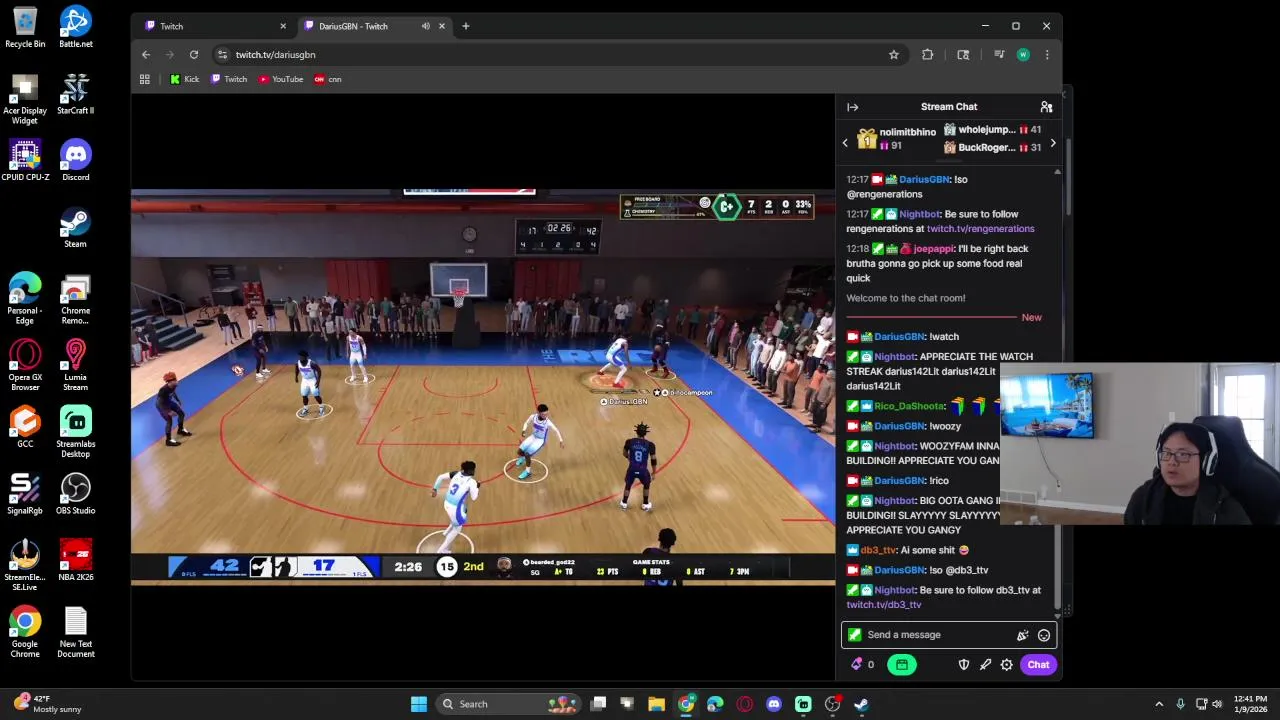Go forward in browser history
The width and height of the screenshot is (1280, 720).
[170, 55]
